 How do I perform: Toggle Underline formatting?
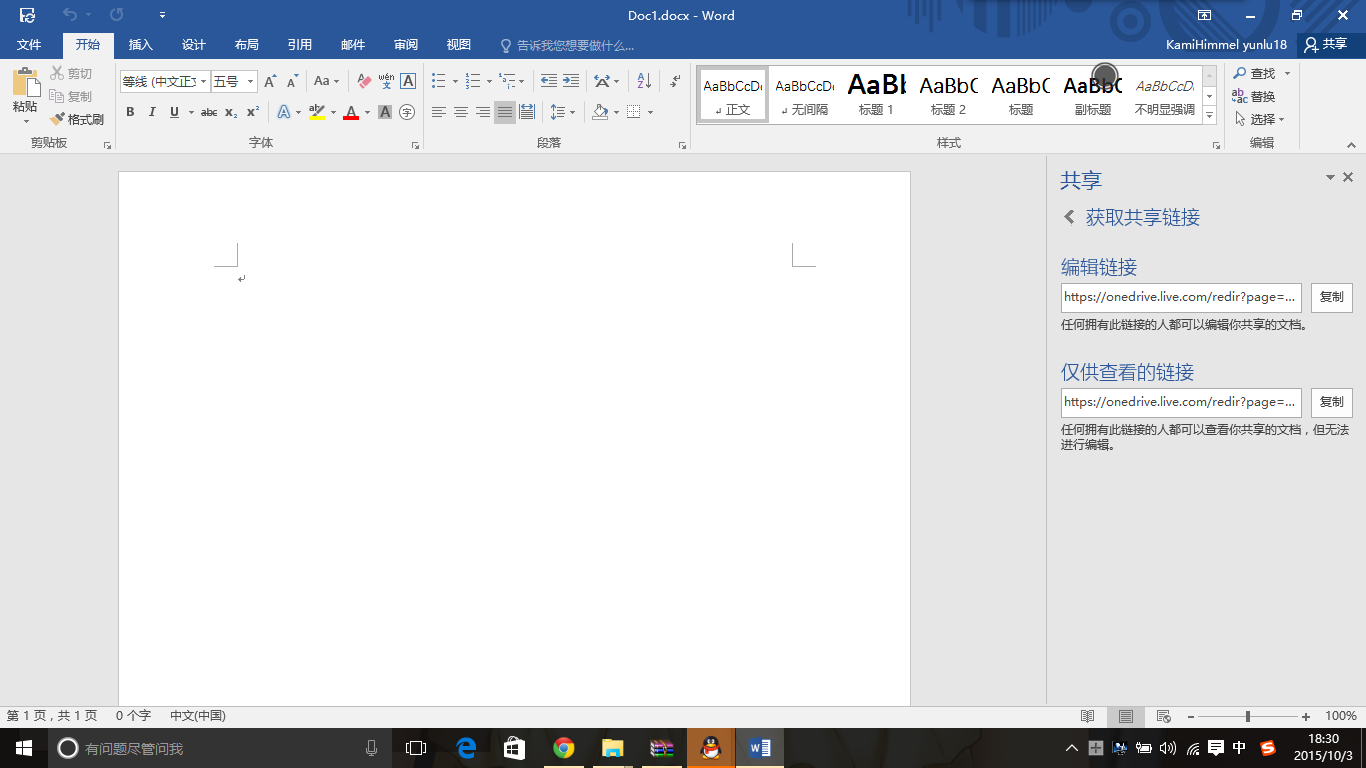click(x=174, y=112)
